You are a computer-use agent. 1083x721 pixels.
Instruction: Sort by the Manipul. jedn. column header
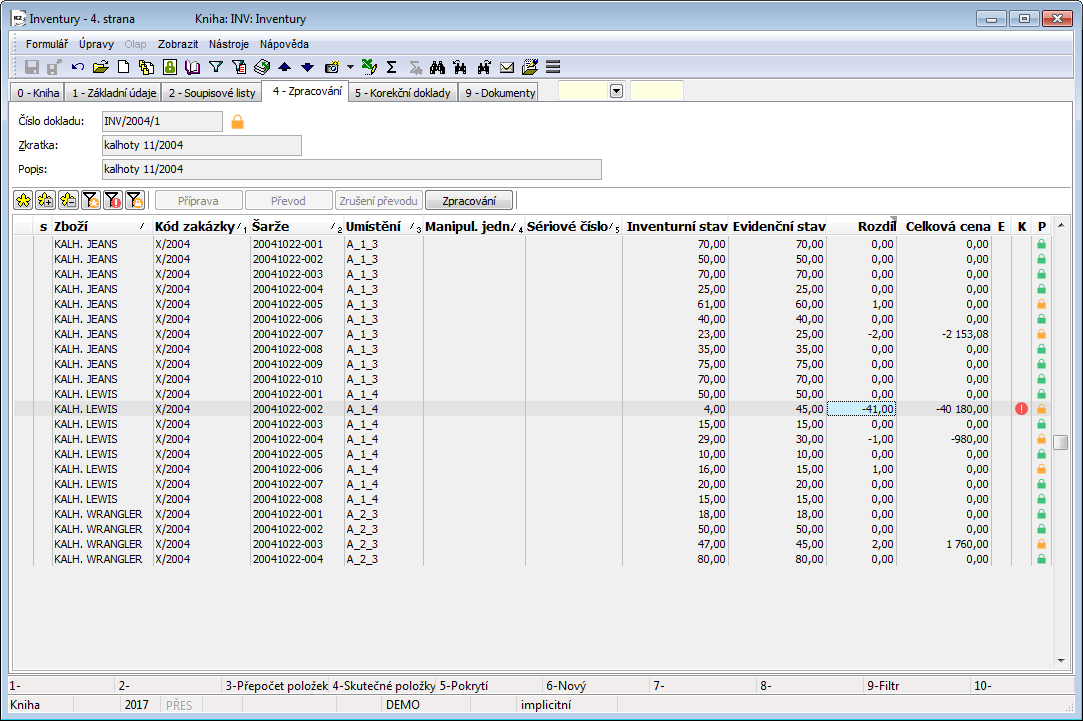pyautogui.click(x=474, y=227)
